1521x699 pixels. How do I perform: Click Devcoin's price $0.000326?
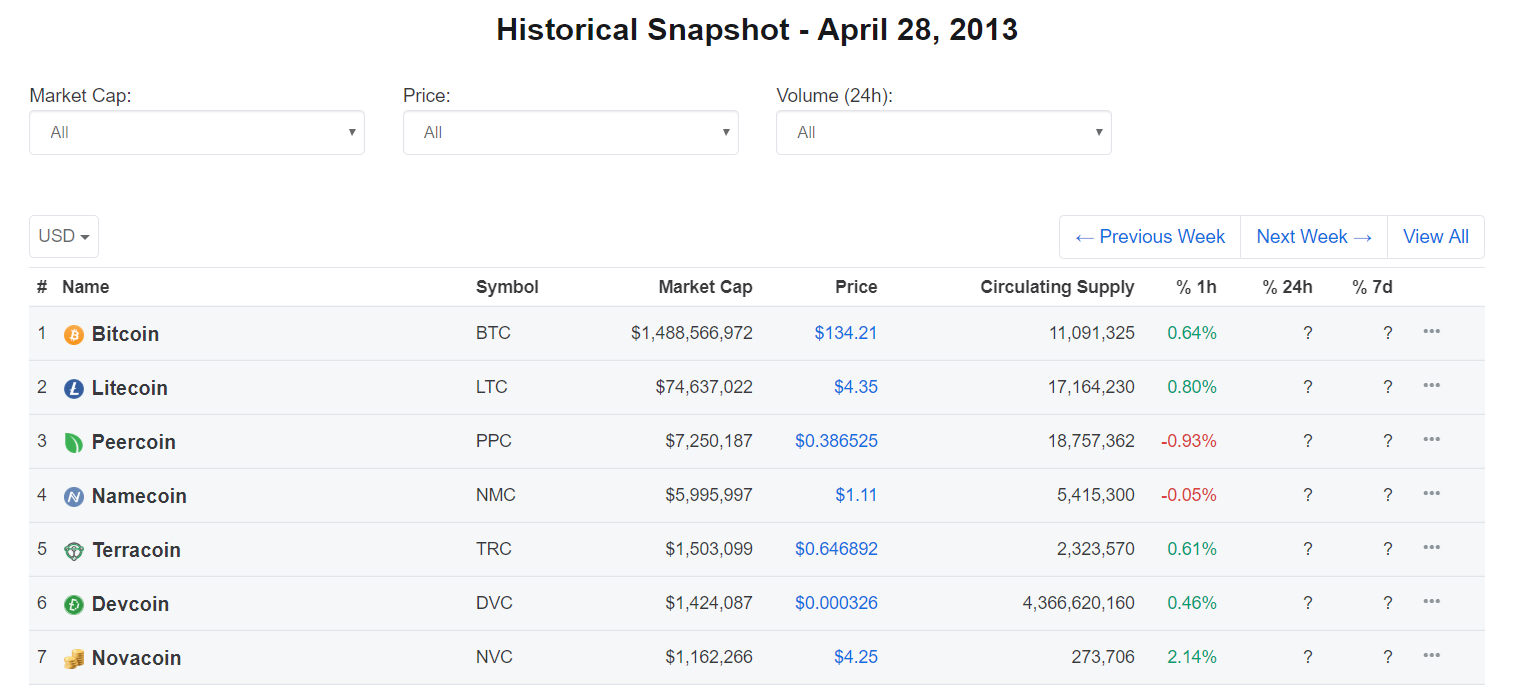pyautogui.click(x=836, y=603)
